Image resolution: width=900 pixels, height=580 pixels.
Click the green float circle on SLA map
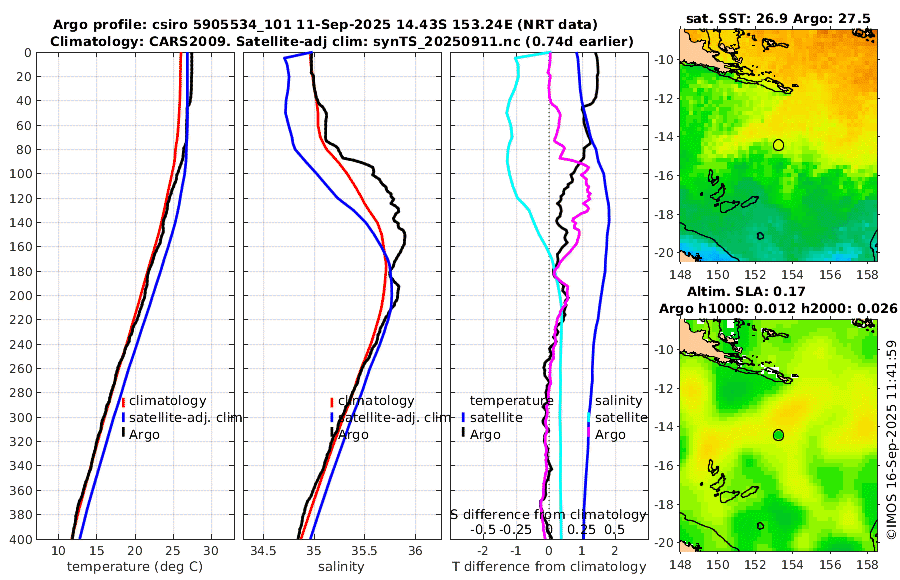[778, 435]
